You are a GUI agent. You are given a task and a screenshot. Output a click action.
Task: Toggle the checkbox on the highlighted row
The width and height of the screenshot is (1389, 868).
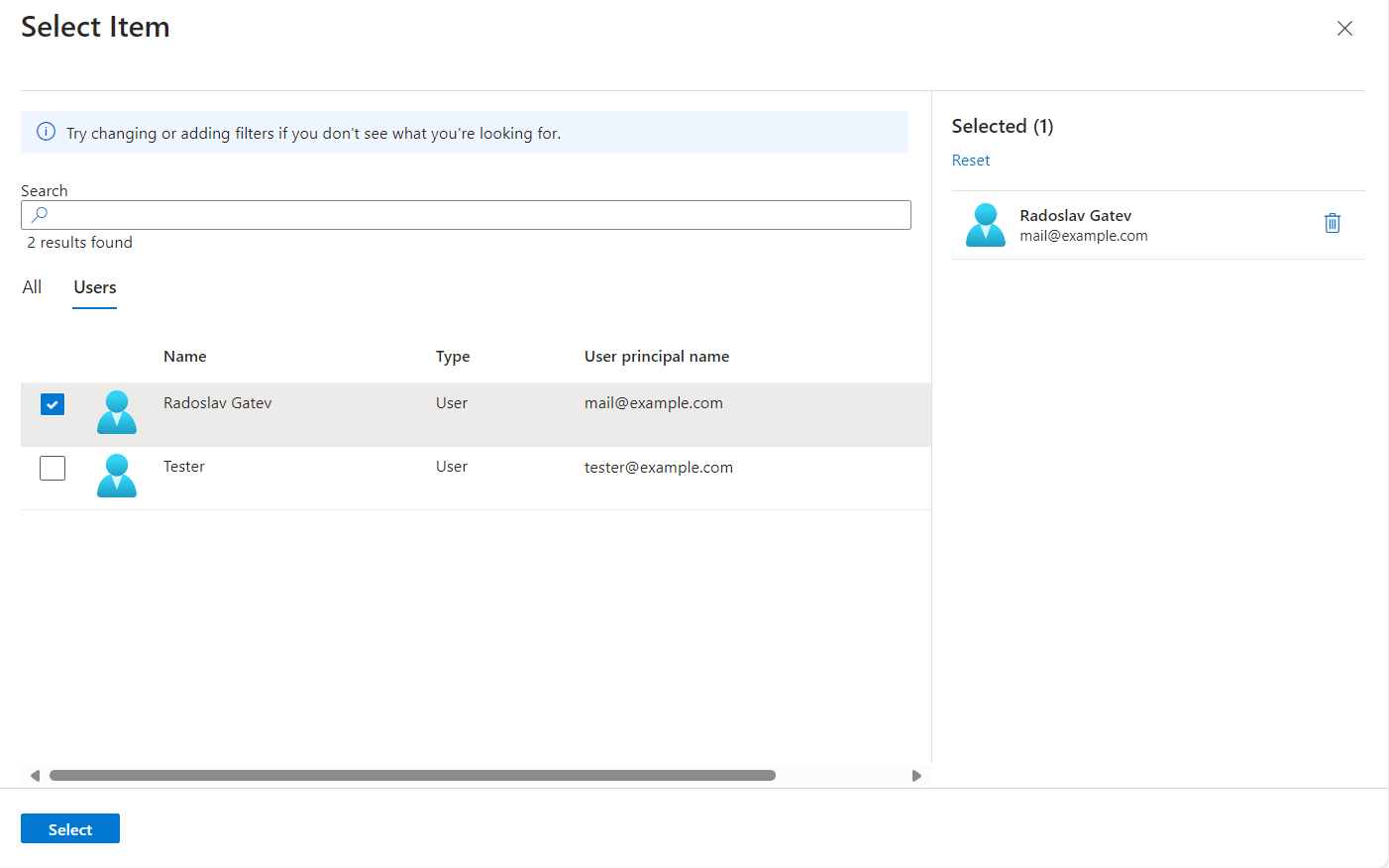52,404
